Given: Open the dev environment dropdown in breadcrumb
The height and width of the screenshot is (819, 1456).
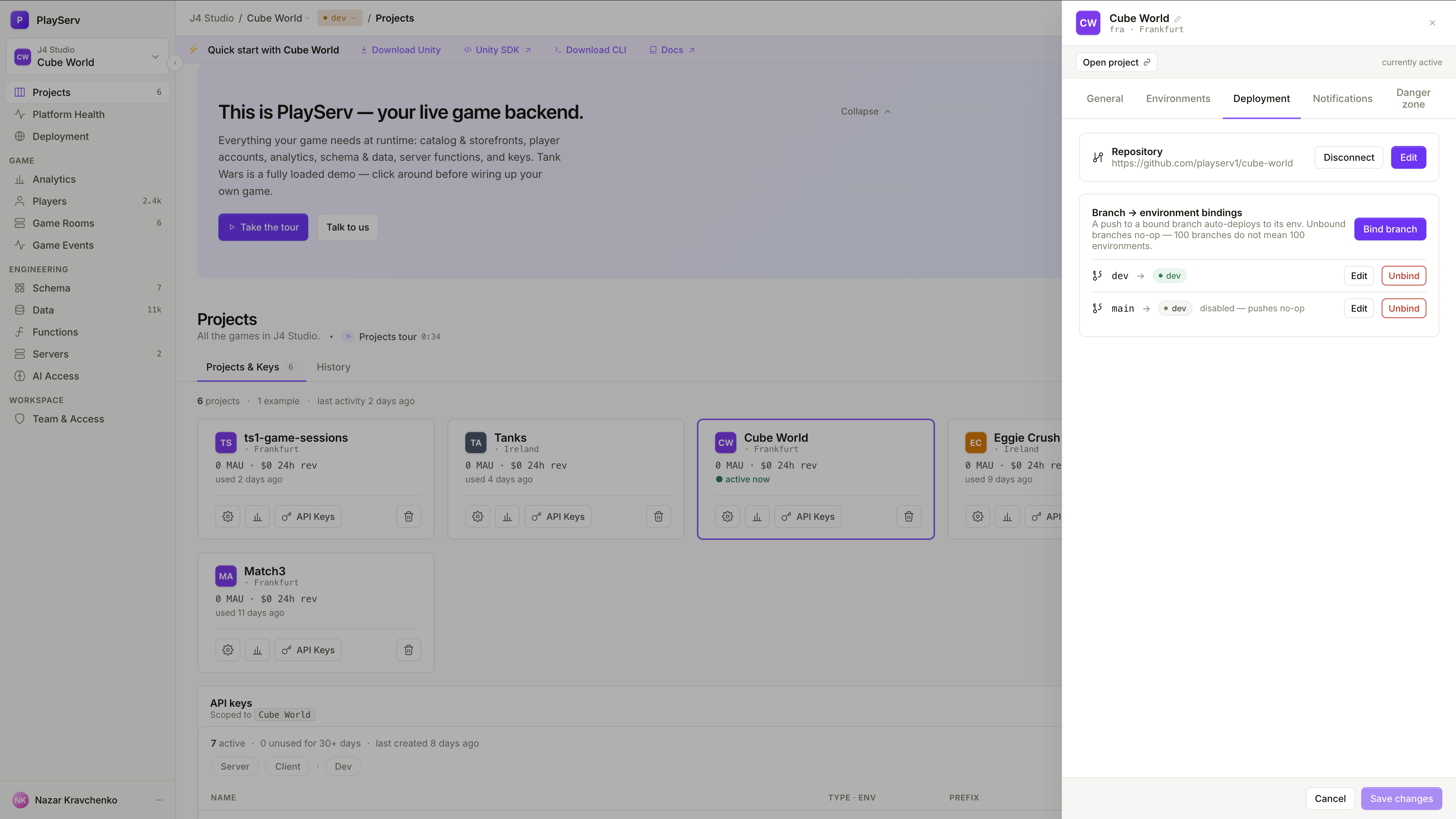Looking at the screenshot, I should pos(340,18).
